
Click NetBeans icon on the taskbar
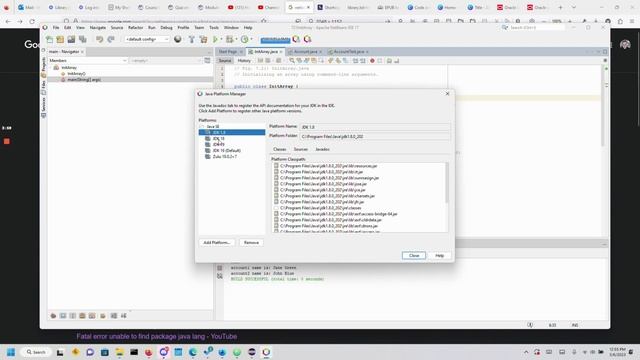click(266, 352)
